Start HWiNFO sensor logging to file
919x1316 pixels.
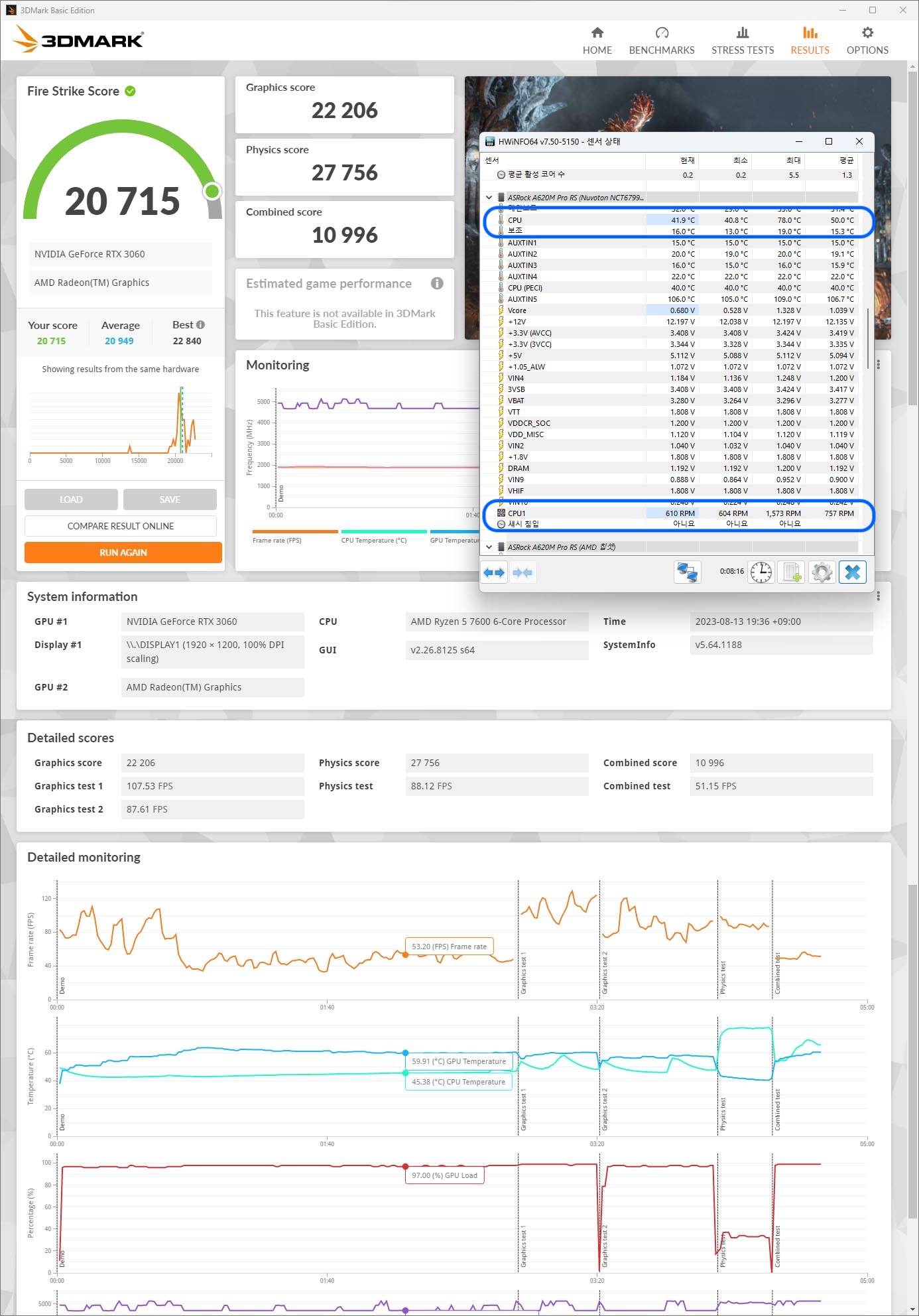click(791, 572)
